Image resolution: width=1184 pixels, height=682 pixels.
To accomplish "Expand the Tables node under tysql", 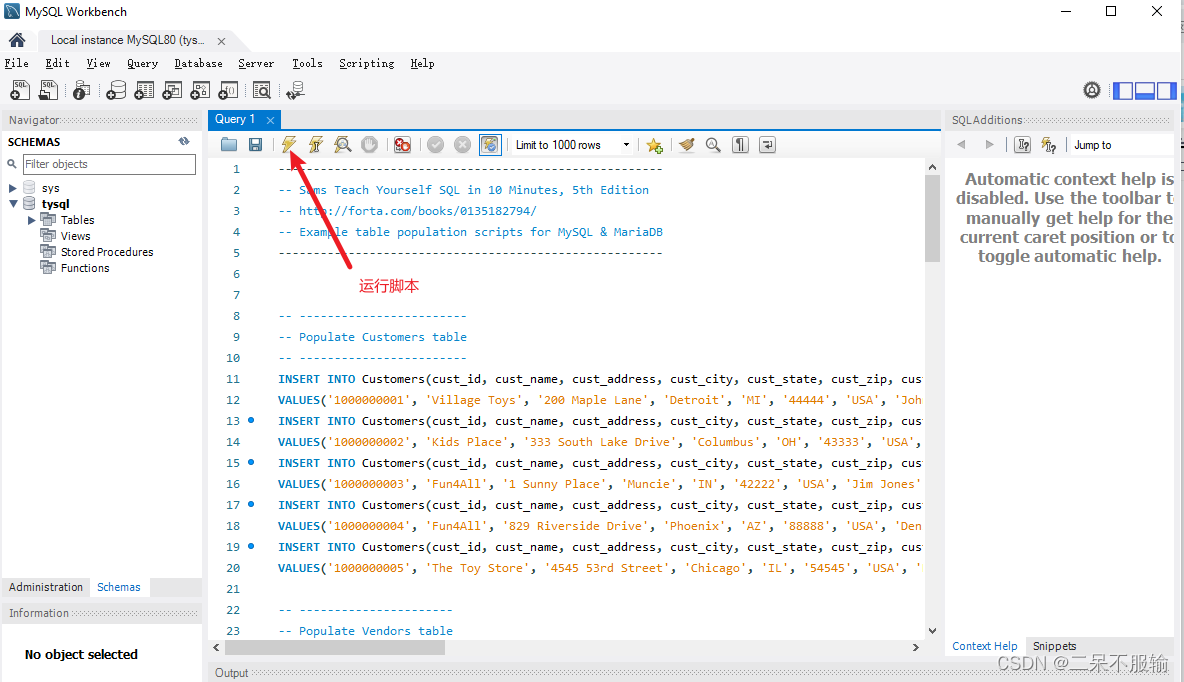I will (x=32, y=220).
